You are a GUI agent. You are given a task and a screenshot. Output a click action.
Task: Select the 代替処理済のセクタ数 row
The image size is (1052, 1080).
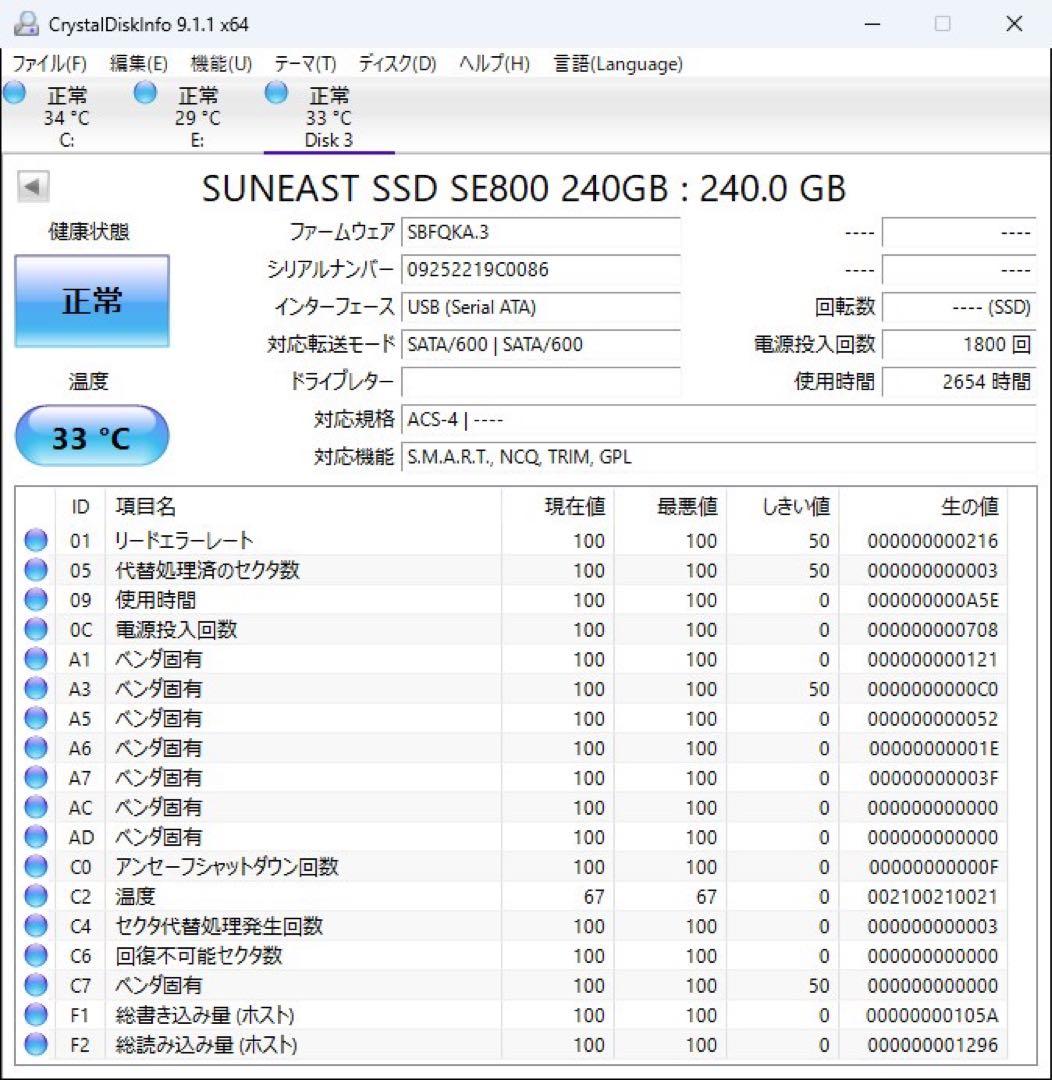[x=206, y=571]
